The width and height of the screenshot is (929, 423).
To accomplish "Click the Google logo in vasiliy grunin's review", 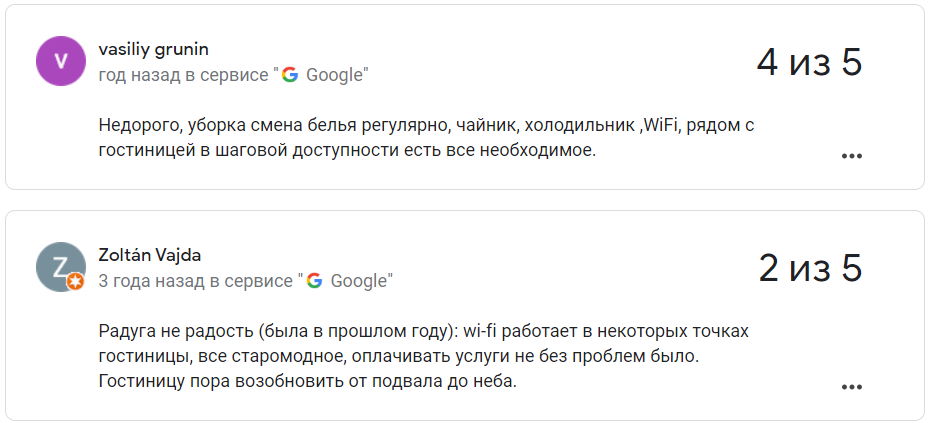I will click(x=290, y=75).
